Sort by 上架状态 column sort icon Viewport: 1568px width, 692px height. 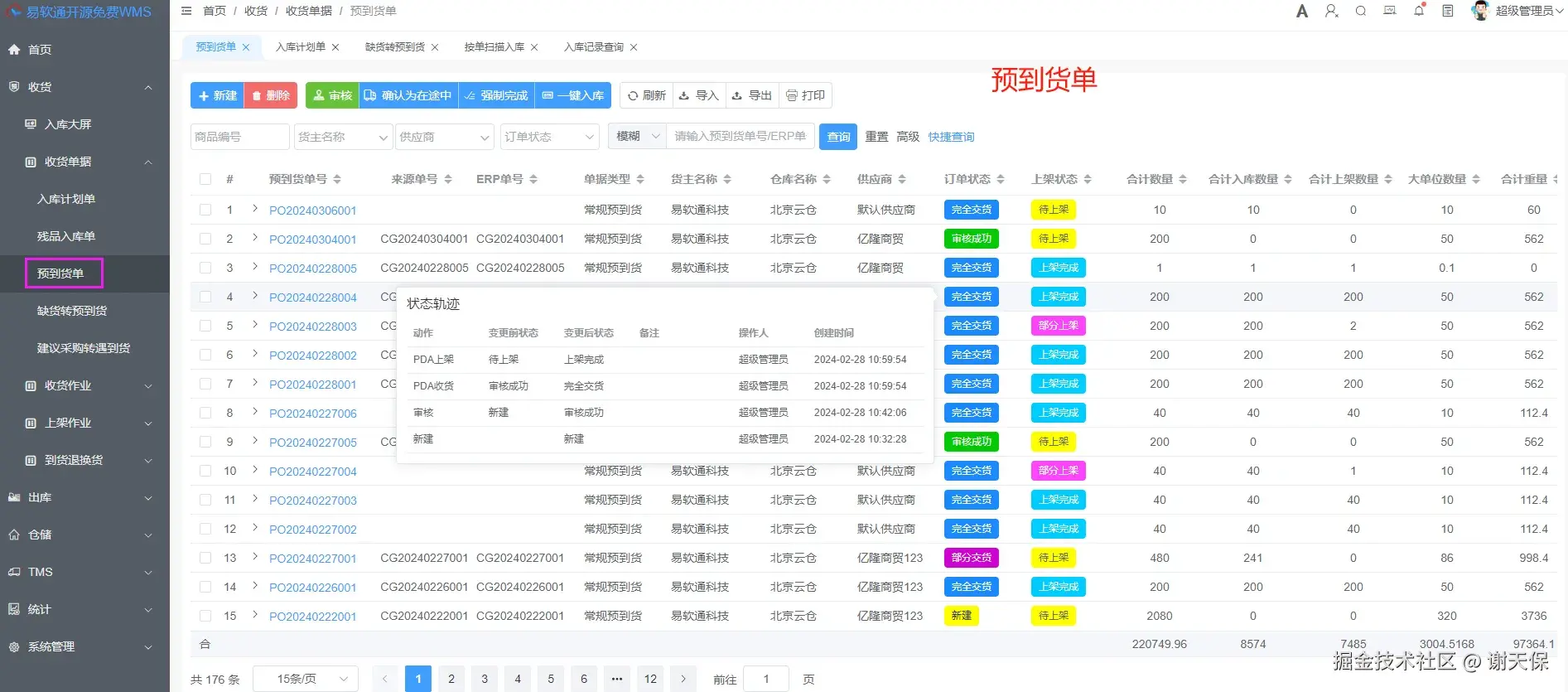(x=1088, y=179)
